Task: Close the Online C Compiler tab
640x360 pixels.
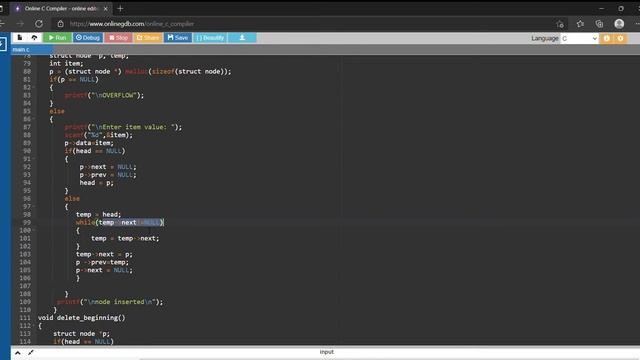Action: 105,9
